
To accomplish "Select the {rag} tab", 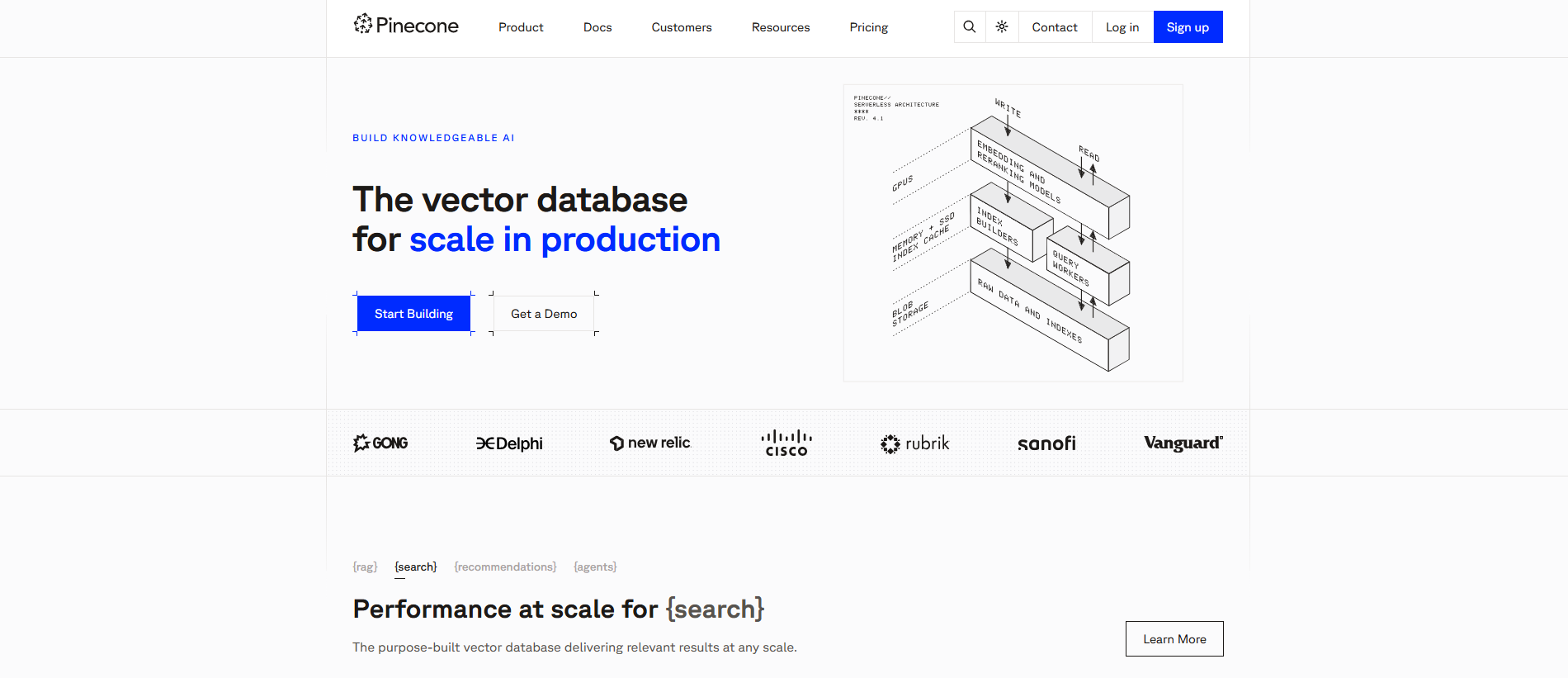I will tap(365, 567).
